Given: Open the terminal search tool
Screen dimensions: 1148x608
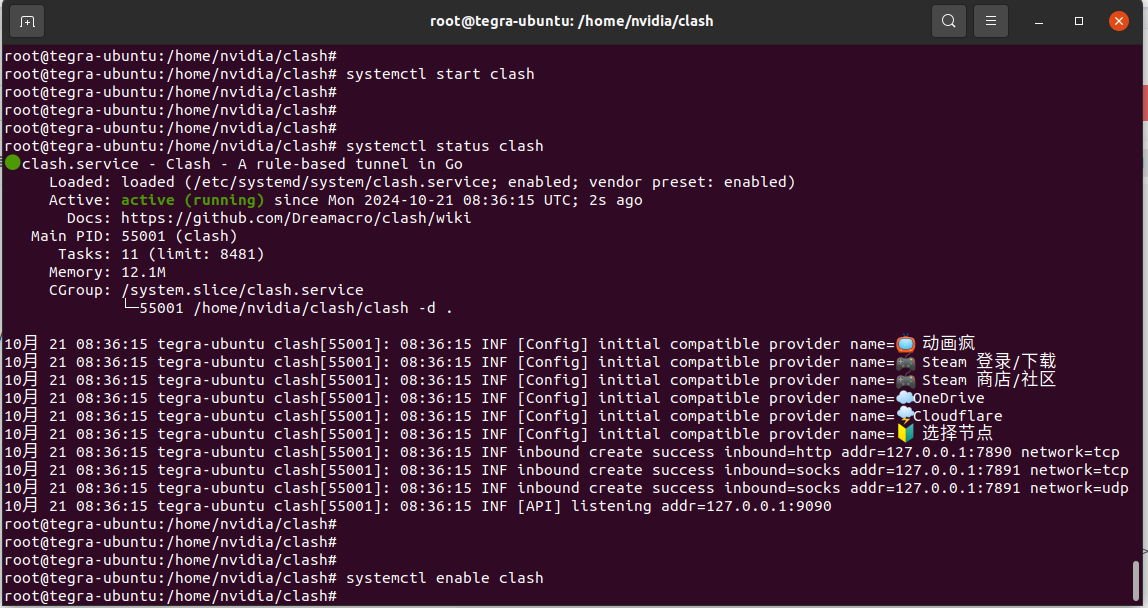Looking at the screenshot, I should pos(948,21).
